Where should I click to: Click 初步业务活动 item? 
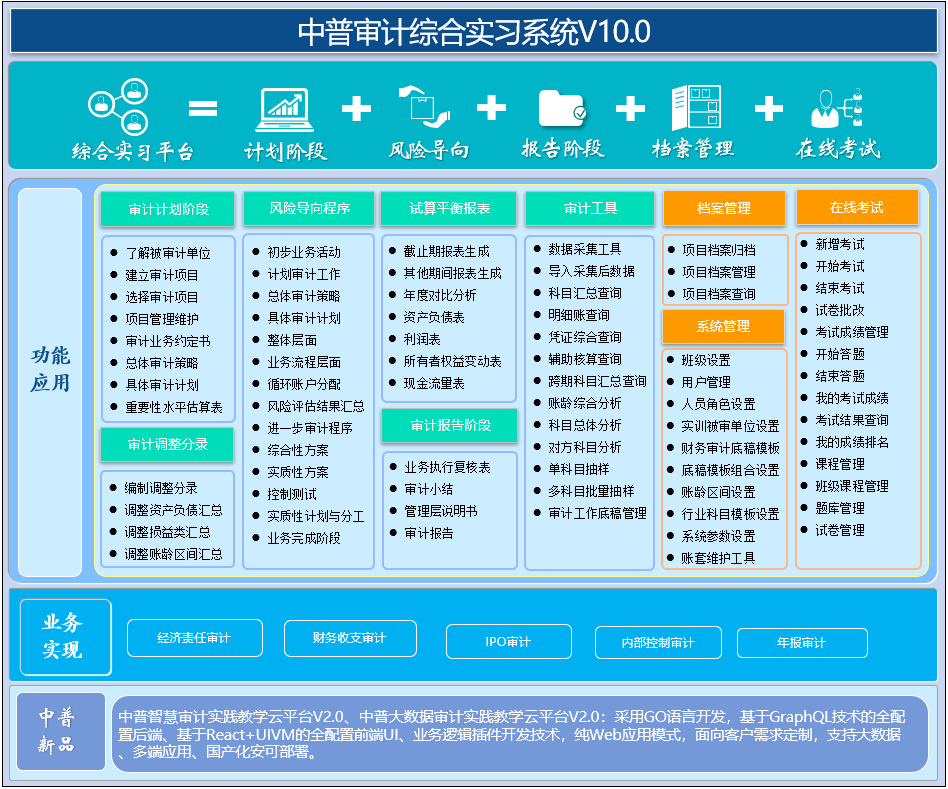point(304,252)
